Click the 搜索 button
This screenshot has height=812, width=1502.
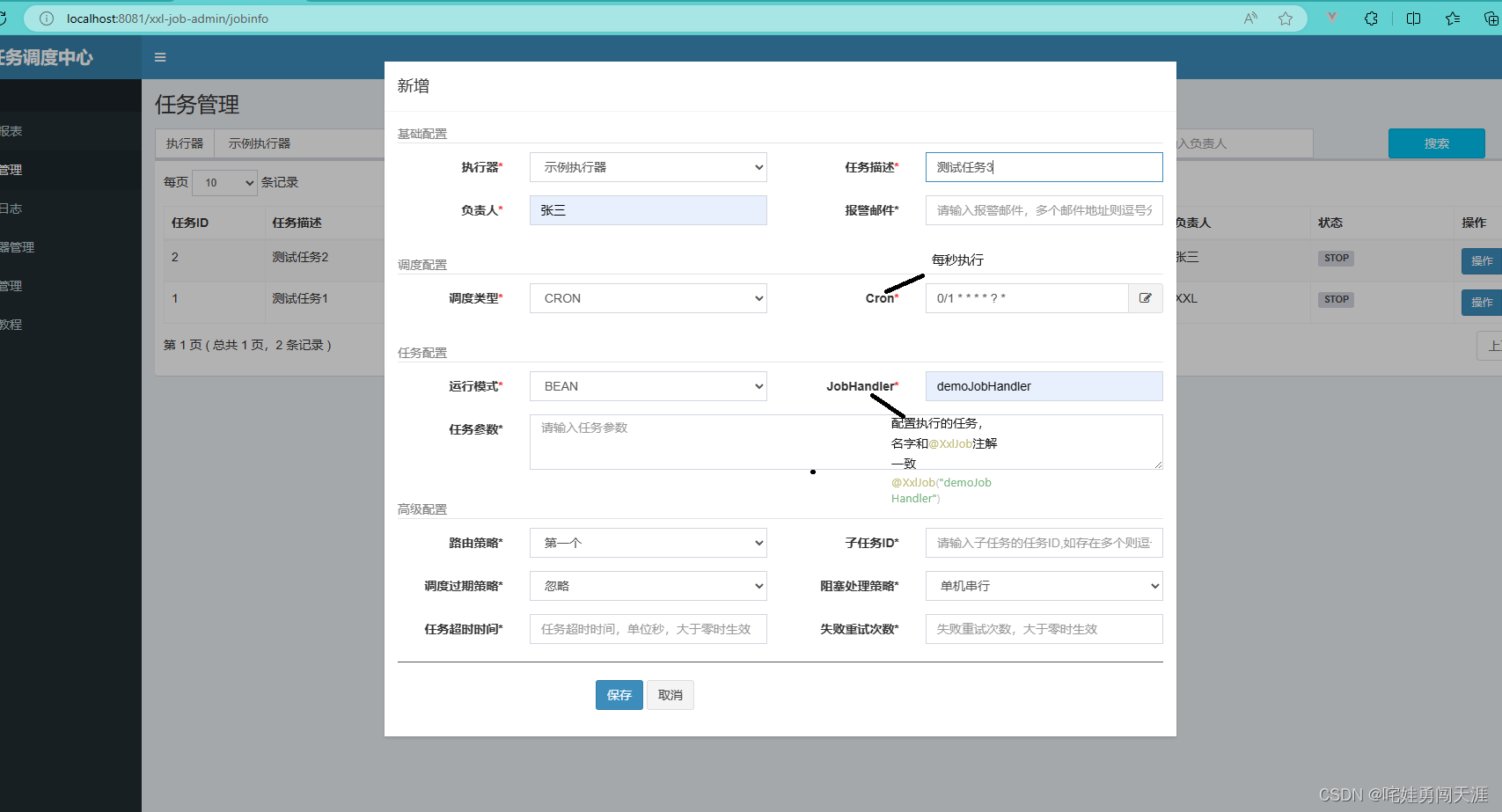[x=1437, y=143]
